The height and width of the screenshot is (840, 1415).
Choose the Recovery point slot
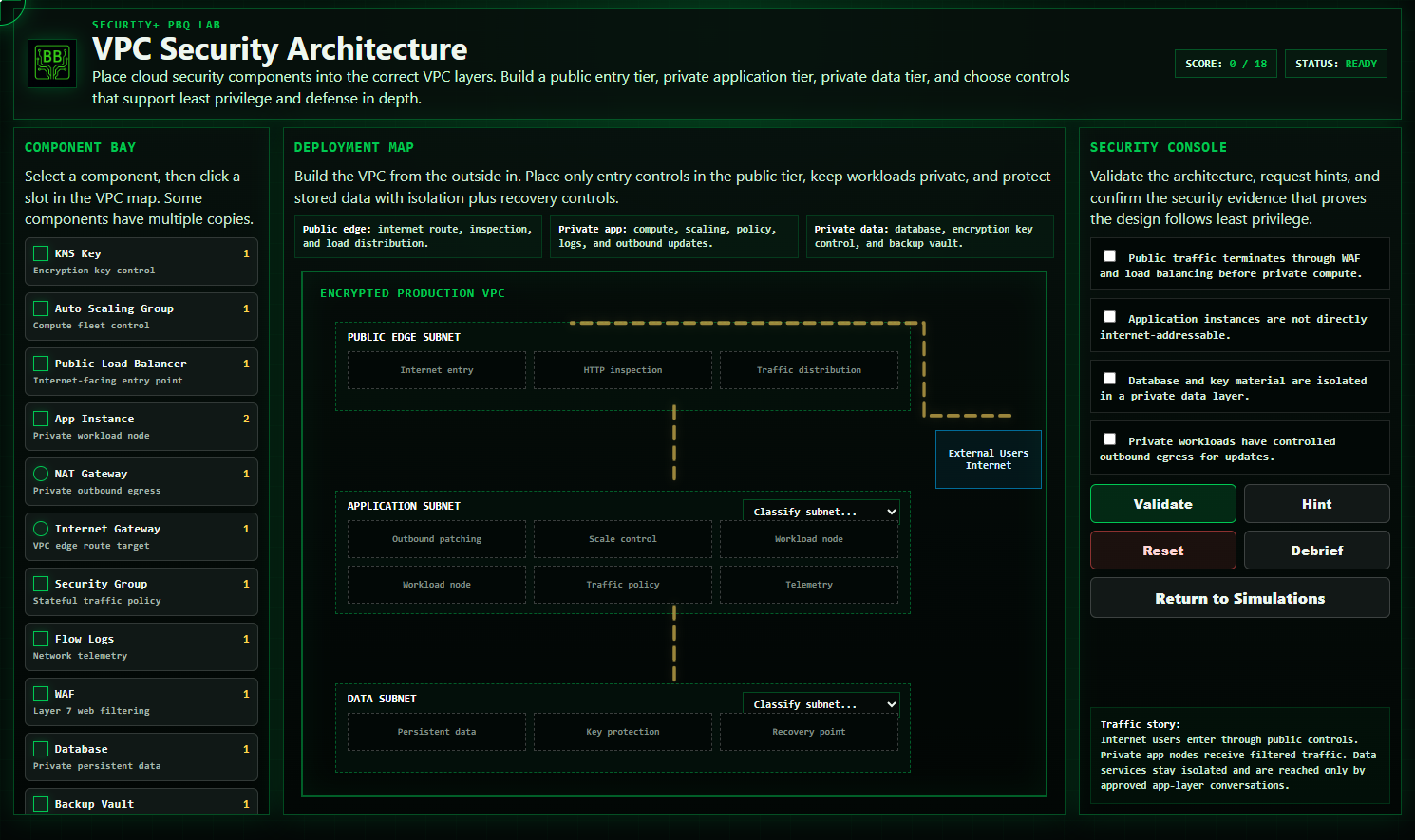click(x=809, y=732)
